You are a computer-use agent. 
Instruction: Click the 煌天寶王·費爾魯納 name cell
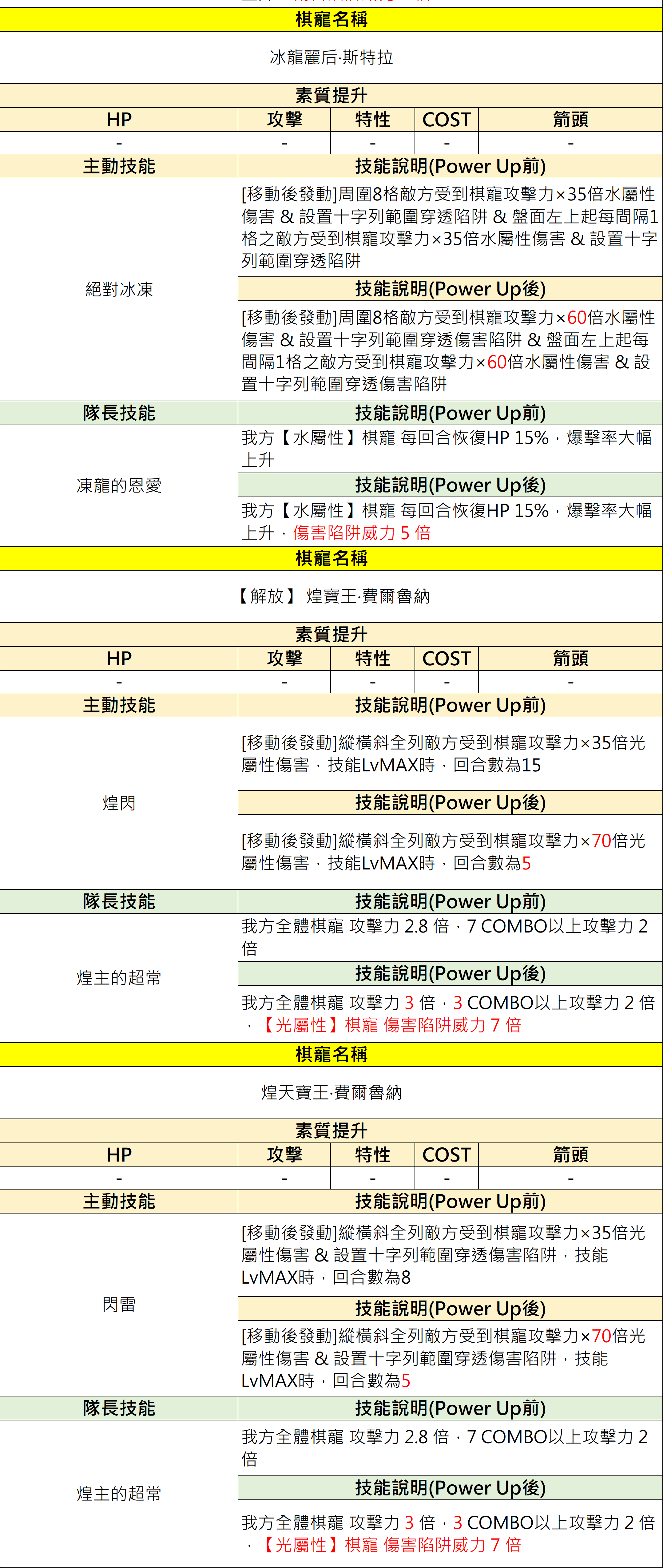[x=331, y=1092]
